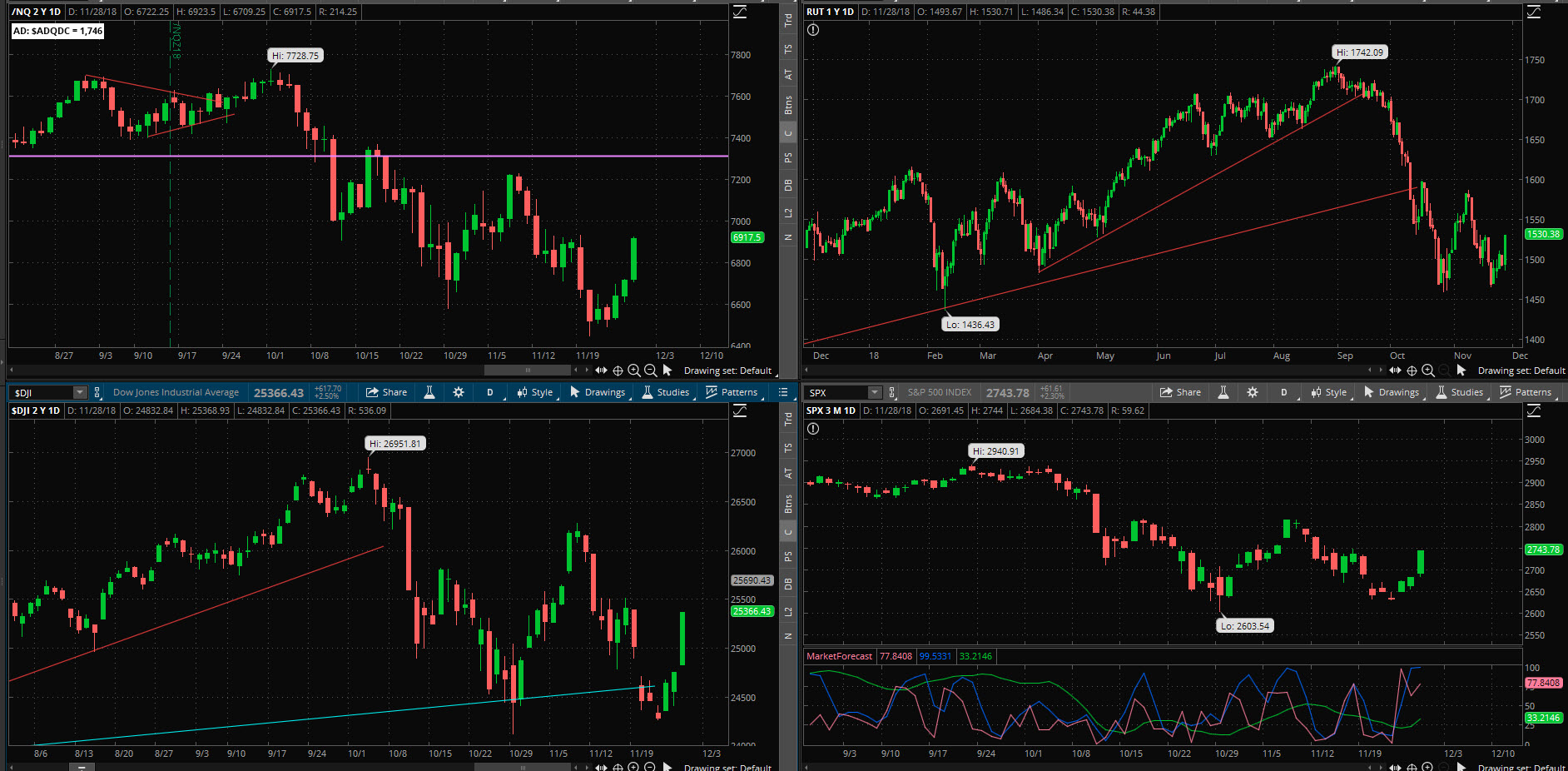Click the RUT 1 Y 1D chart title
The width and height of the screenshot is (1568, 771).
(830, 12)
